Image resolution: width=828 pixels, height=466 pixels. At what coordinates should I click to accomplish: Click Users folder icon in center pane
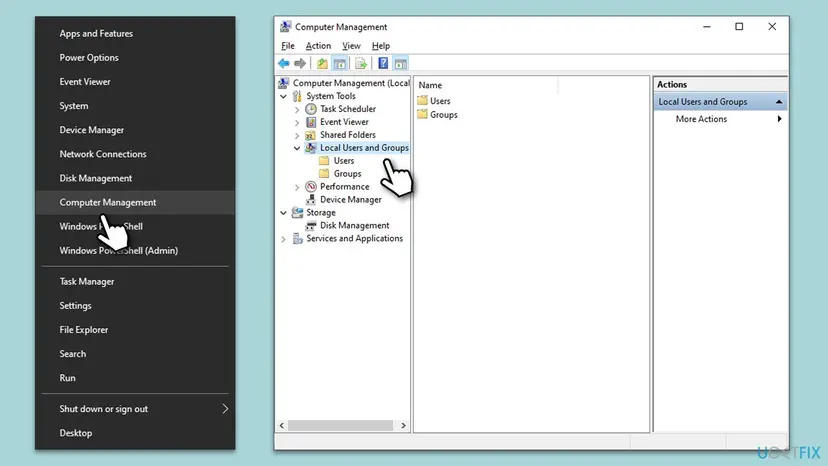click(x=422, y=100)
